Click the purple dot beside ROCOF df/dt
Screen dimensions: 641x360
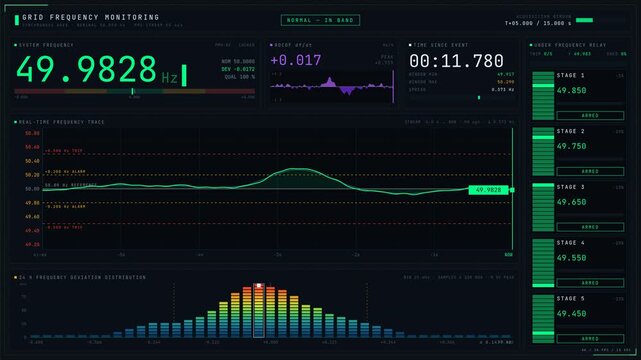pos(271,45)
